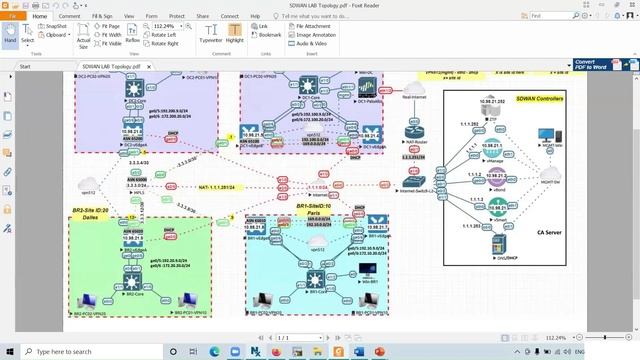
Task: Open Microsoft Edge from the taskbar
Action: pyautogui.click(x=214, y=351)
